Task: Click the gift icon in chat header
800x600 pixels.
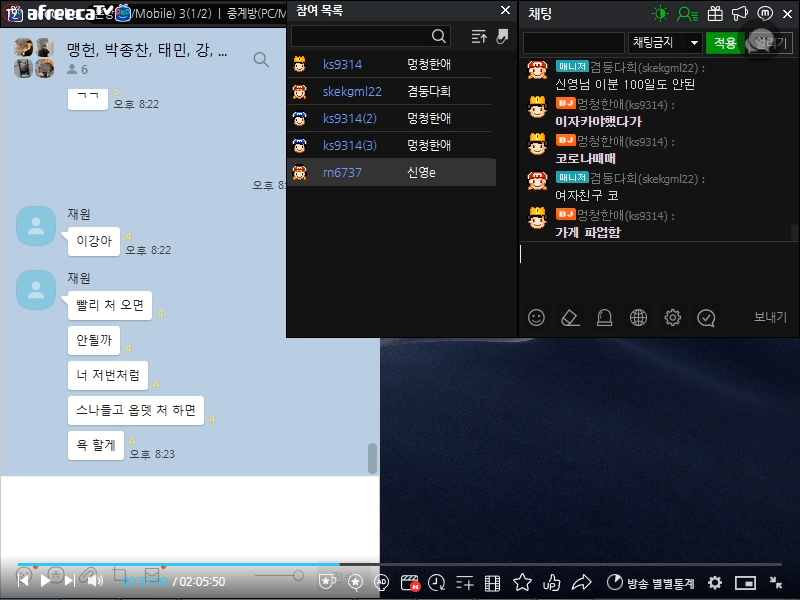Action: (715, 14)
